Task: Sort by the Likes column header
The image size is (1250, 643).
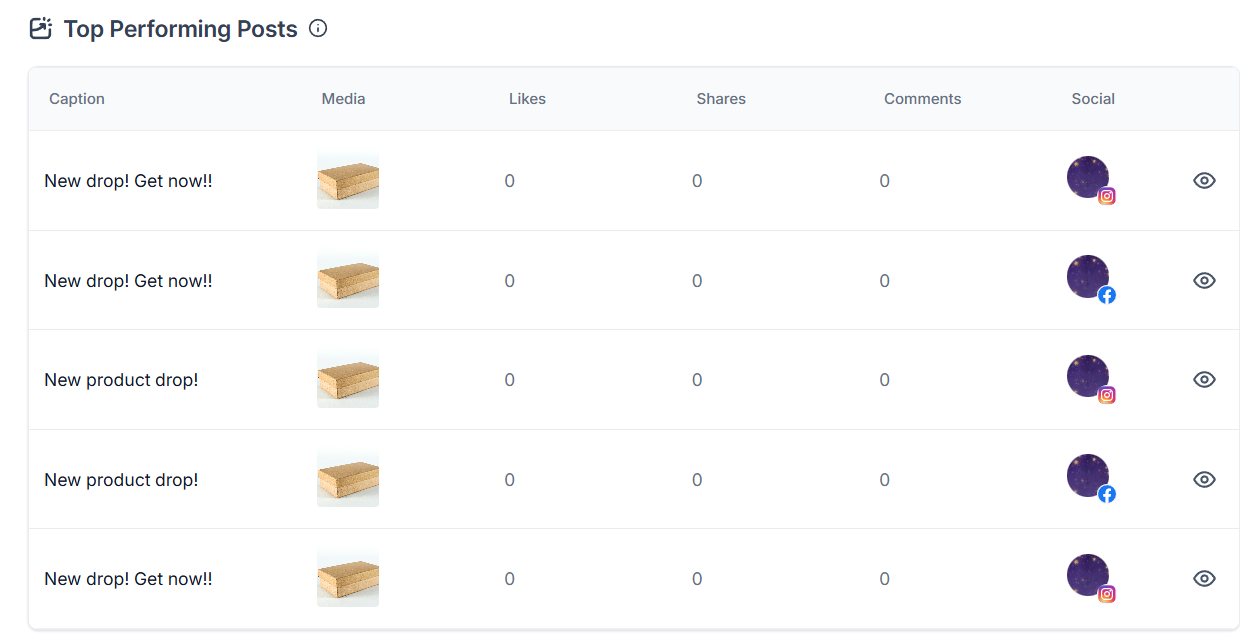Action: click(527, 99)
